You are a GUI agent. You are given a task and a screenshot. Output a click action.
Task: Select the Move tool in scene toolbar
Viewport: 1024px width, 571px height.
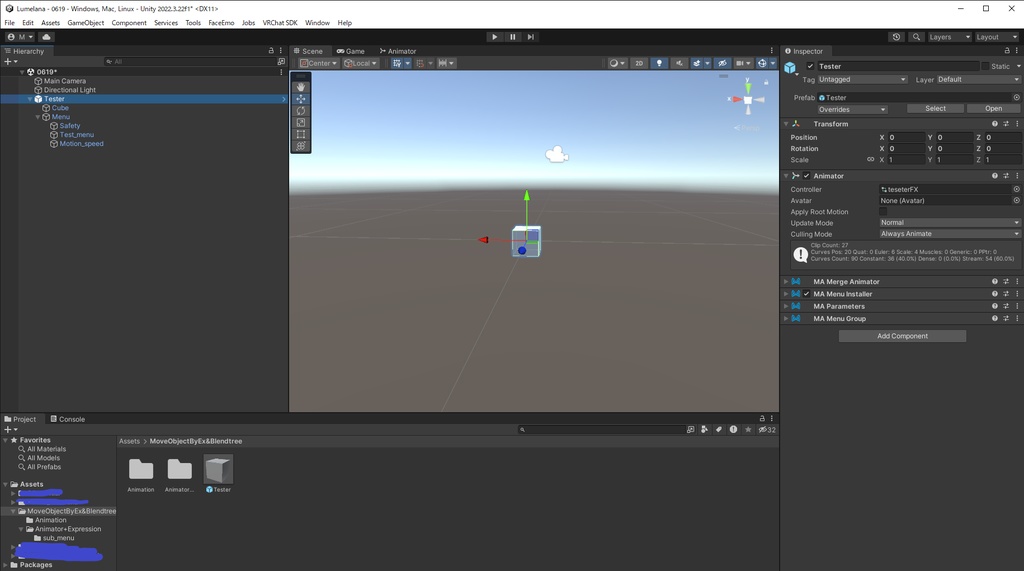(x=300, y=99)
